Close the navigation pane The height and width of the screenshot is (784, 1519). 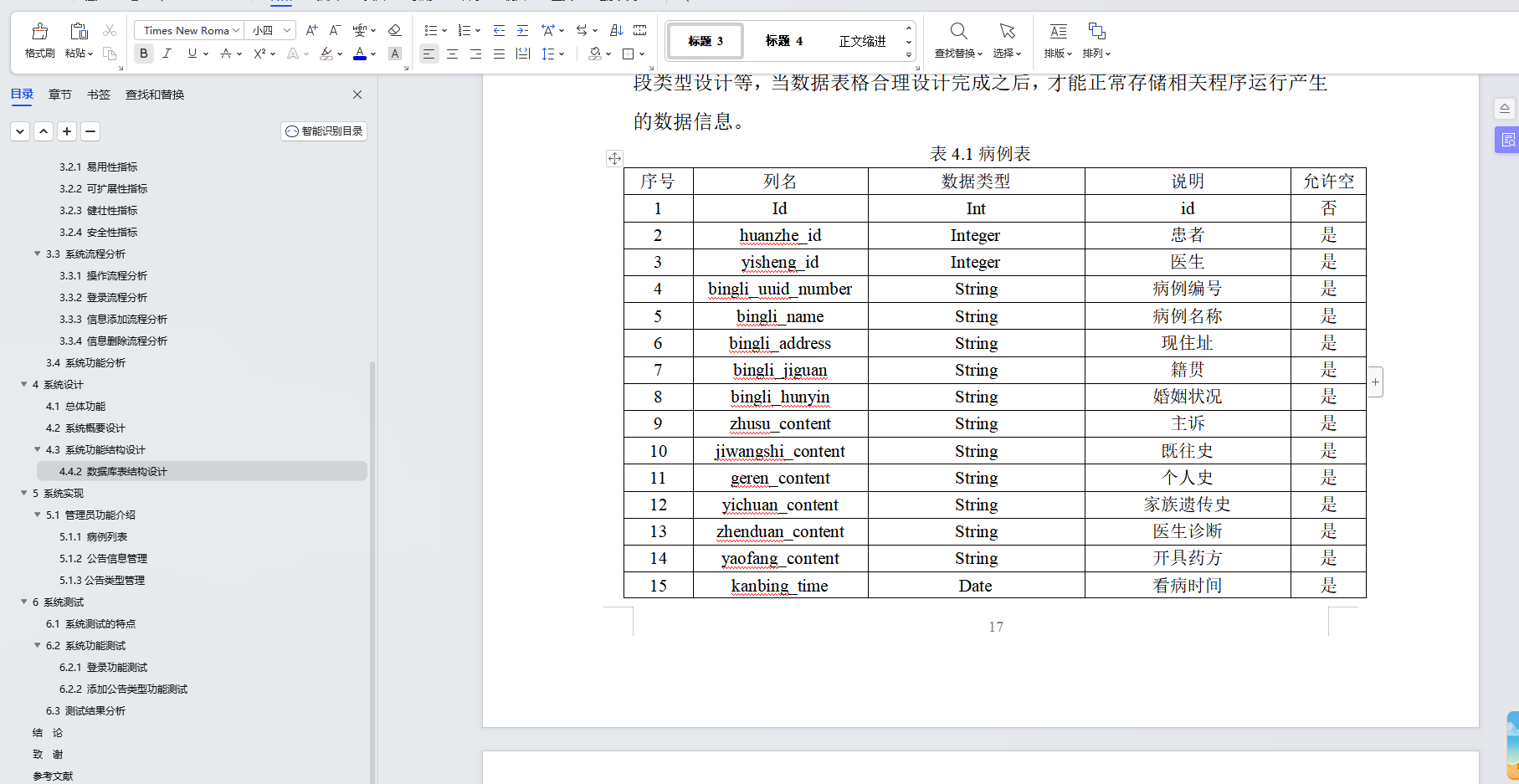coord(357,95)
